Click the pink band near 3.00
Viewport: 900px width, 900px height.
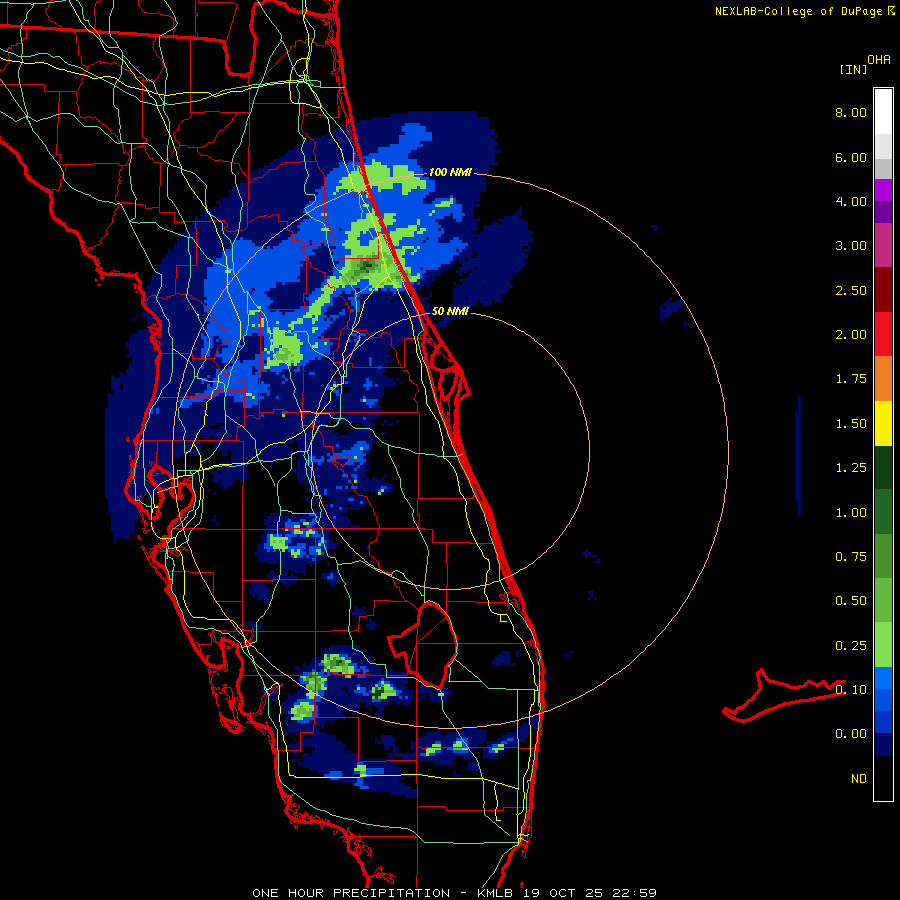pos(883,245)
